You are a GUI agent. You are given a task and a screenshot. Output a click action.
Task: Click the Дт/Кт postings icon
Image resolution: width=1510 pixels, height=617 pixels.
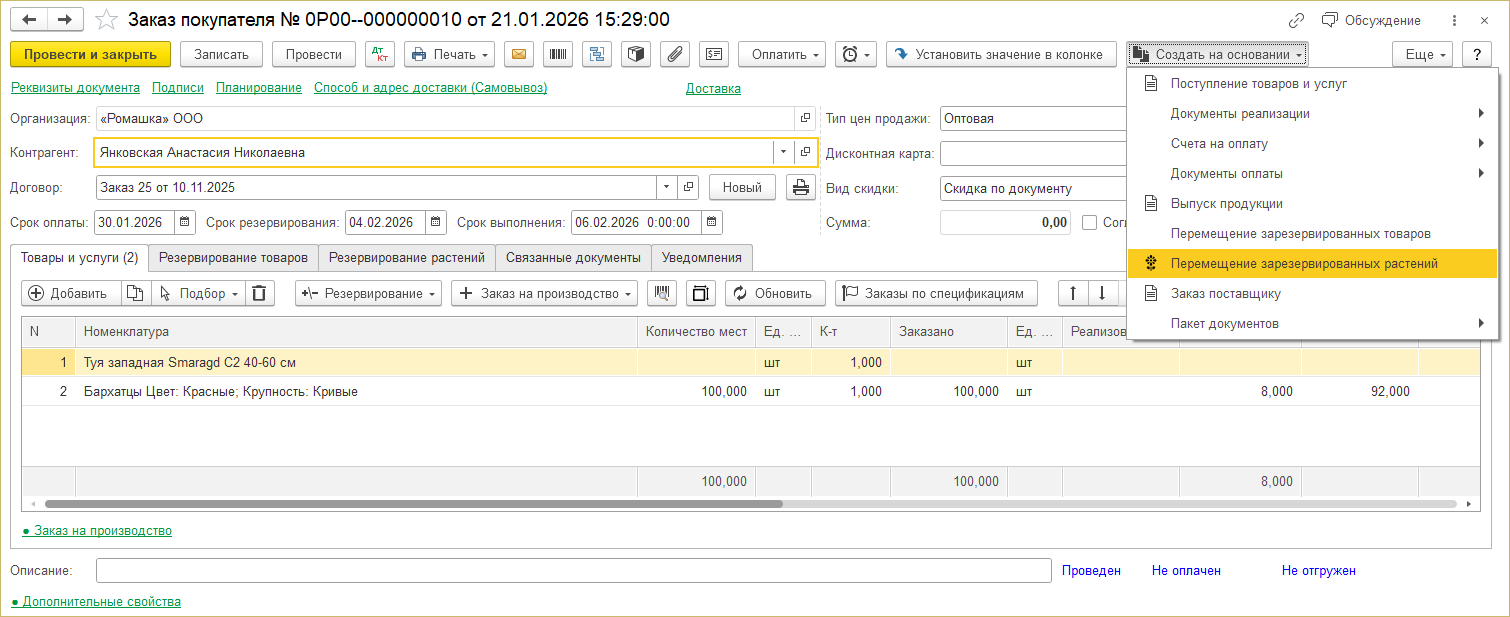click(x=381, y=54)
